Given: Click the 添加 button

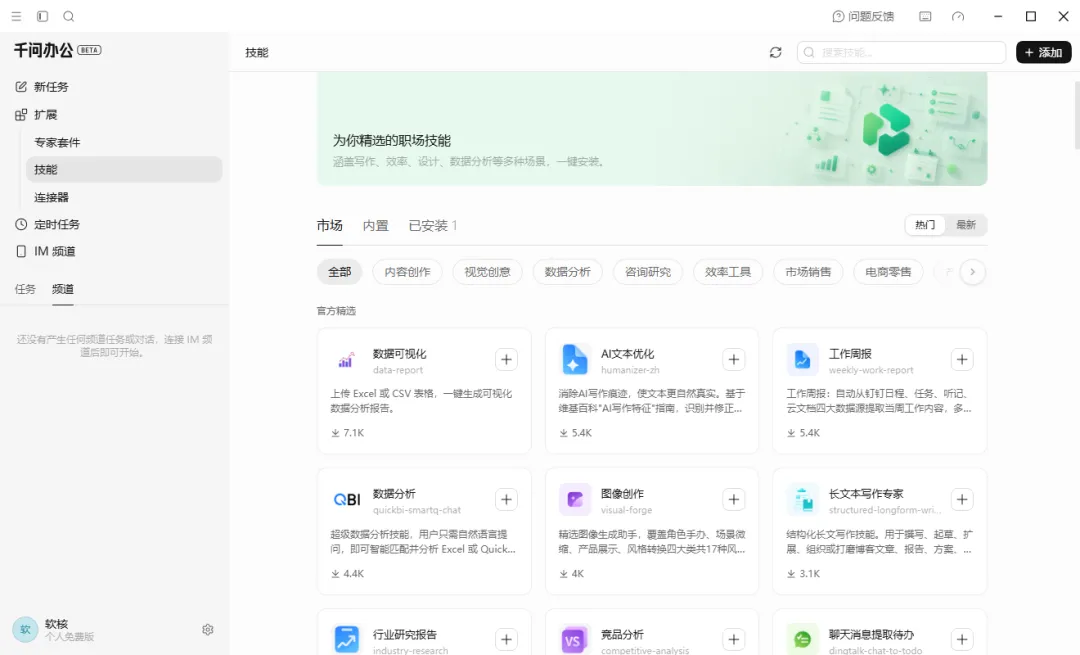Looking at the screenshot, I should click(1043, 52).
